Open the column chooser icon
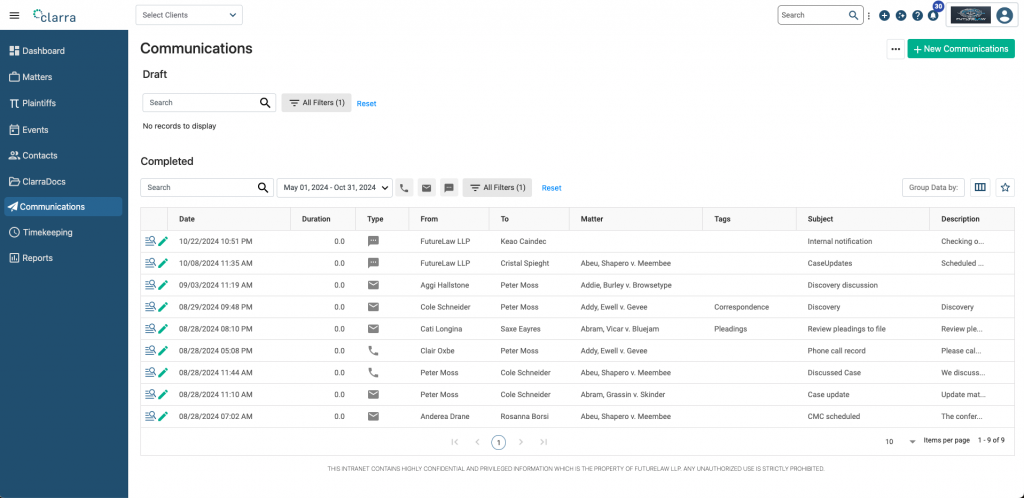Screen dimensions: 1024x498 (980, 187)
